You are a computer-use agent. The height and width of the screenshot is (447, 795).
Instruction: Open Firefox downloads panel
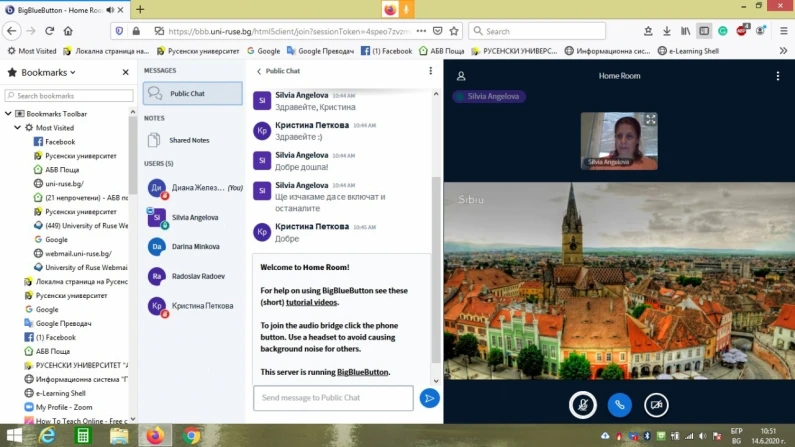(x=667, y=31)
